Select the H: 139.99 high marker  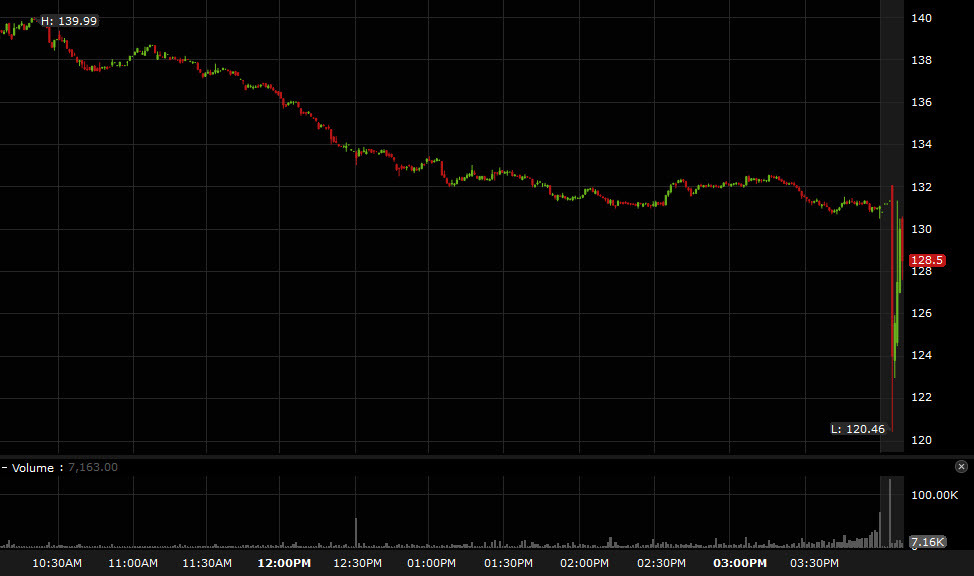tap(68, 21)
